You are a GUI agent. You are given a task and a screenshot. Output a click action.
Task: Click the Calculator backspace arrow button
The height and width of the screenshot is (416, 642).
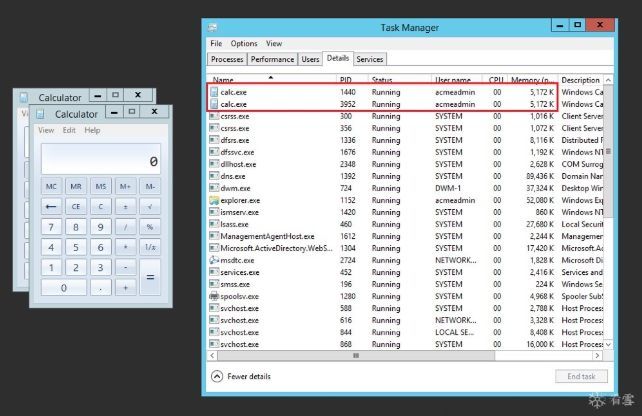(x=51, y=206)
